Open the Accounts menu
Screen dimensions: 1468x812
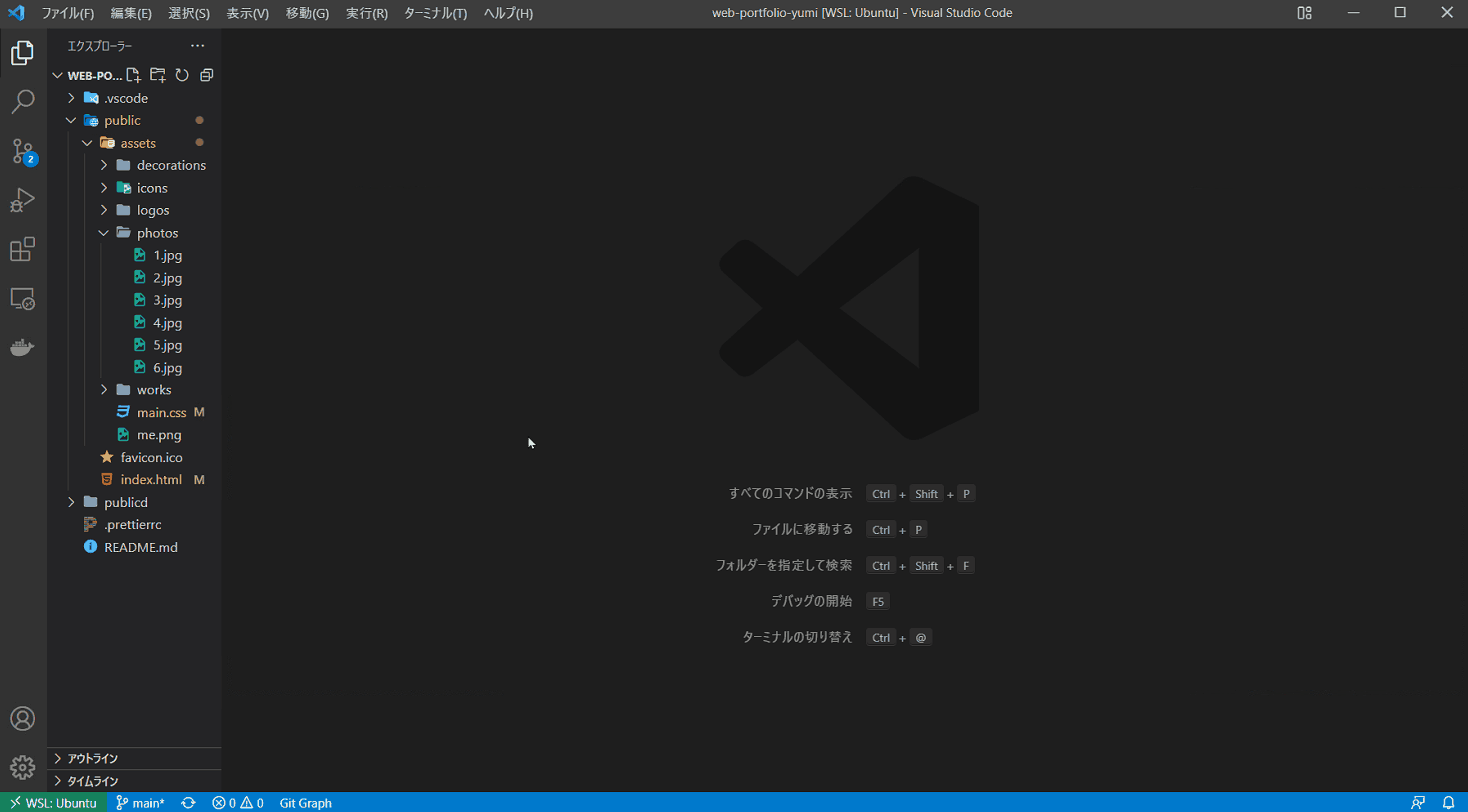click(23, 719)
